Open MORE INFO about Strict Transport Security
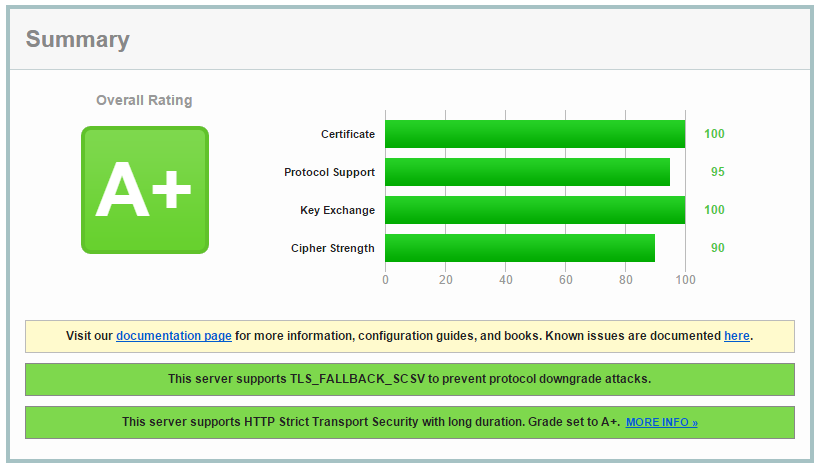This screenshot has width=818, height=467. tap(661, 422)
